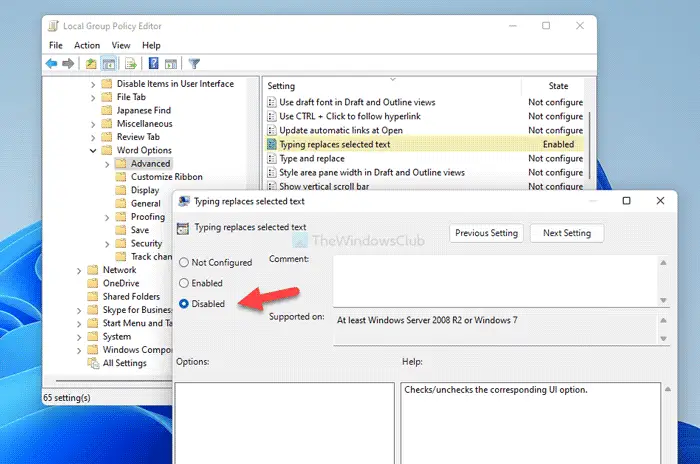700x464 pixels.
Task: Click the Next Setting button
Action: 567,233
